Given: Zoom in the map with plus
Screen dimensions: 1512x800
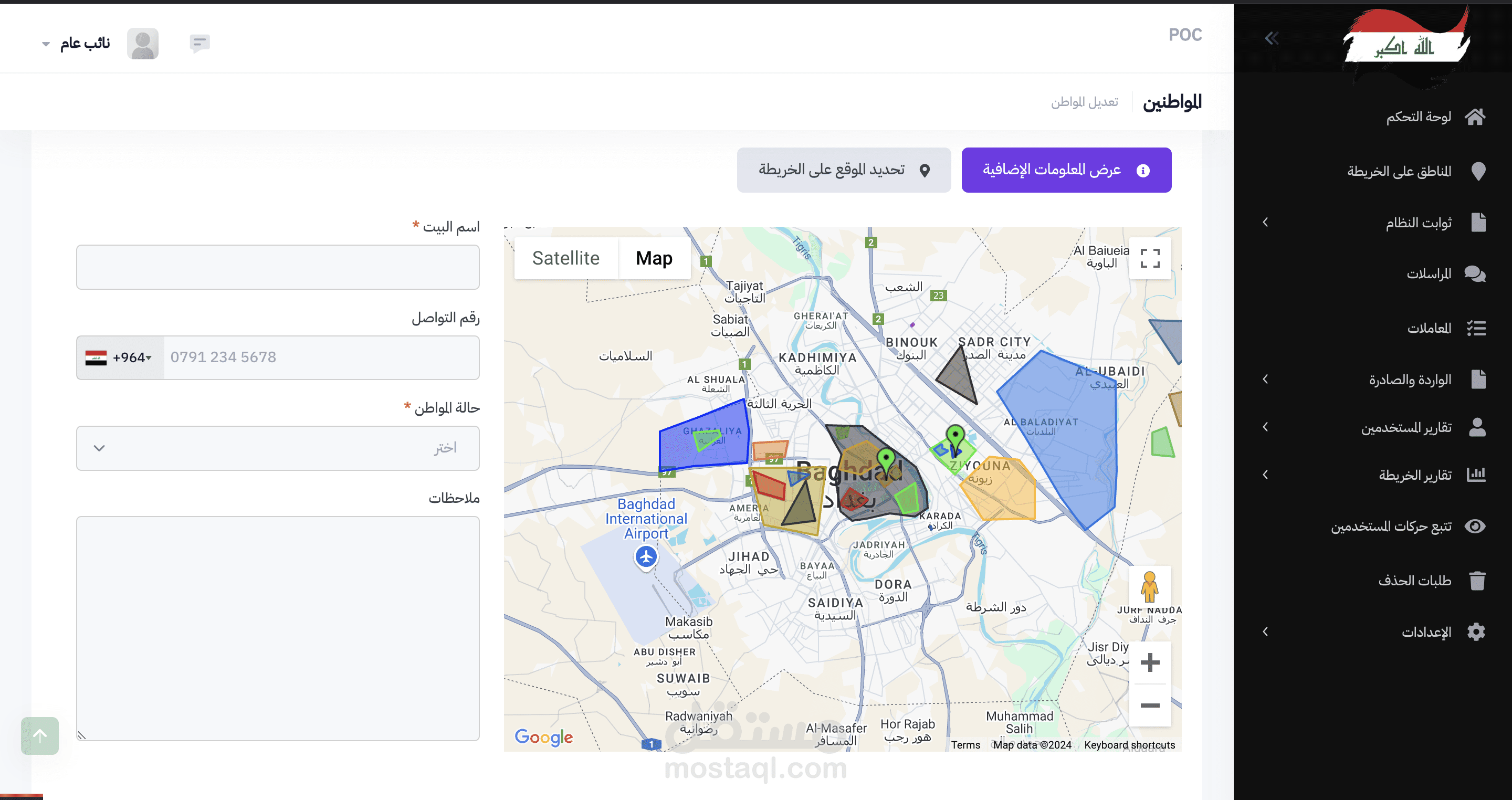Looking at the screenshot, I should pyautogui.click(x=1149, y=662).
